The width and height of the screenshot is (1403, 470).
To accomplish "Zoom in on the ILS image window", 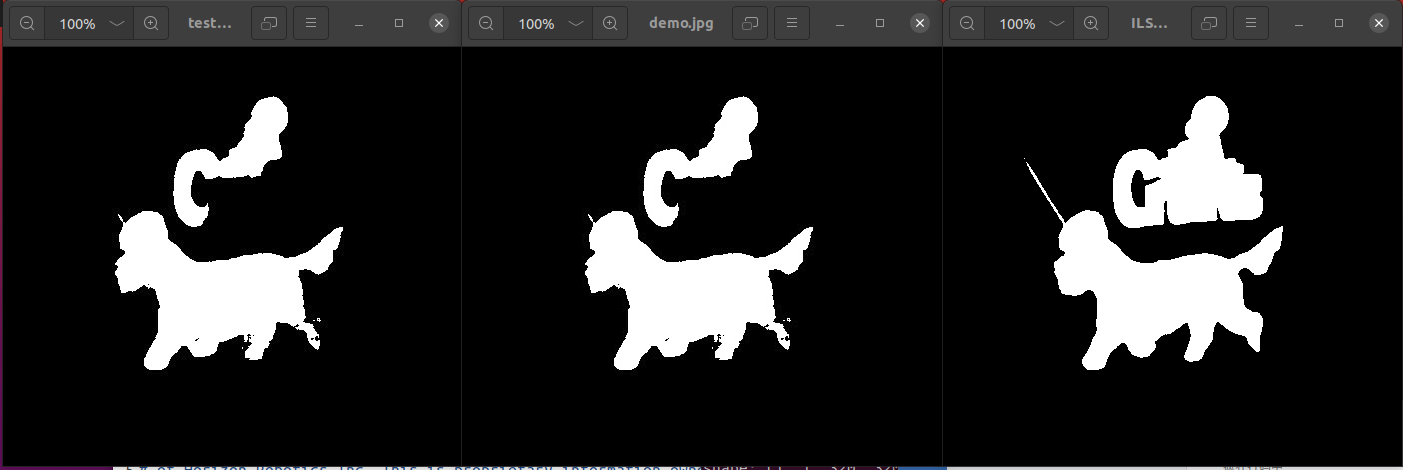I will coord(1091,23).
